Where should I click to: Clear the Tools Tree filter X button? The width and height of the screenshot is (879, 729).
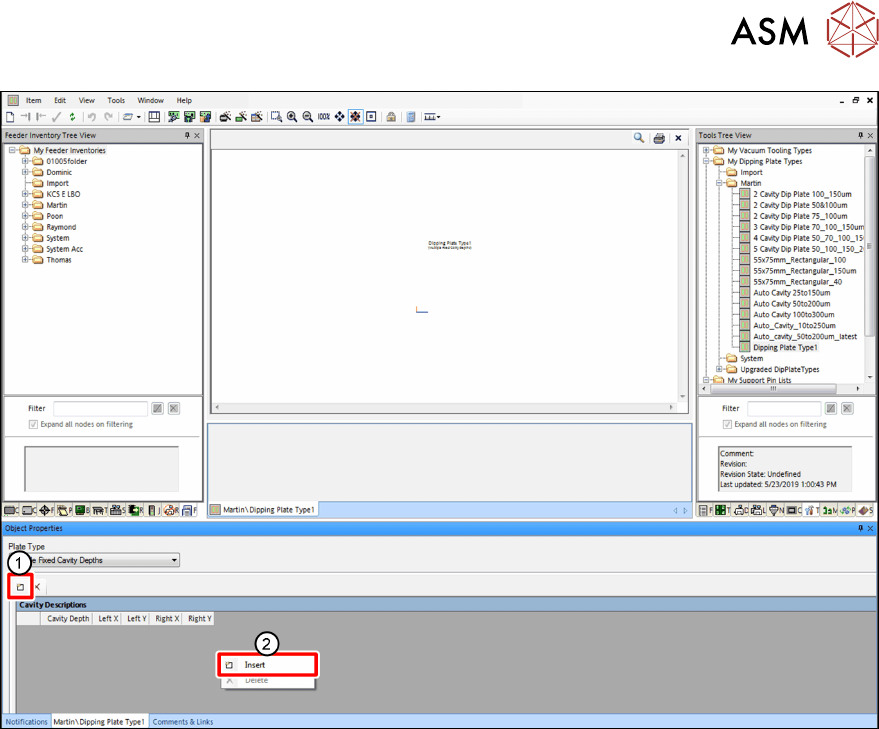[x=847, y=408]
